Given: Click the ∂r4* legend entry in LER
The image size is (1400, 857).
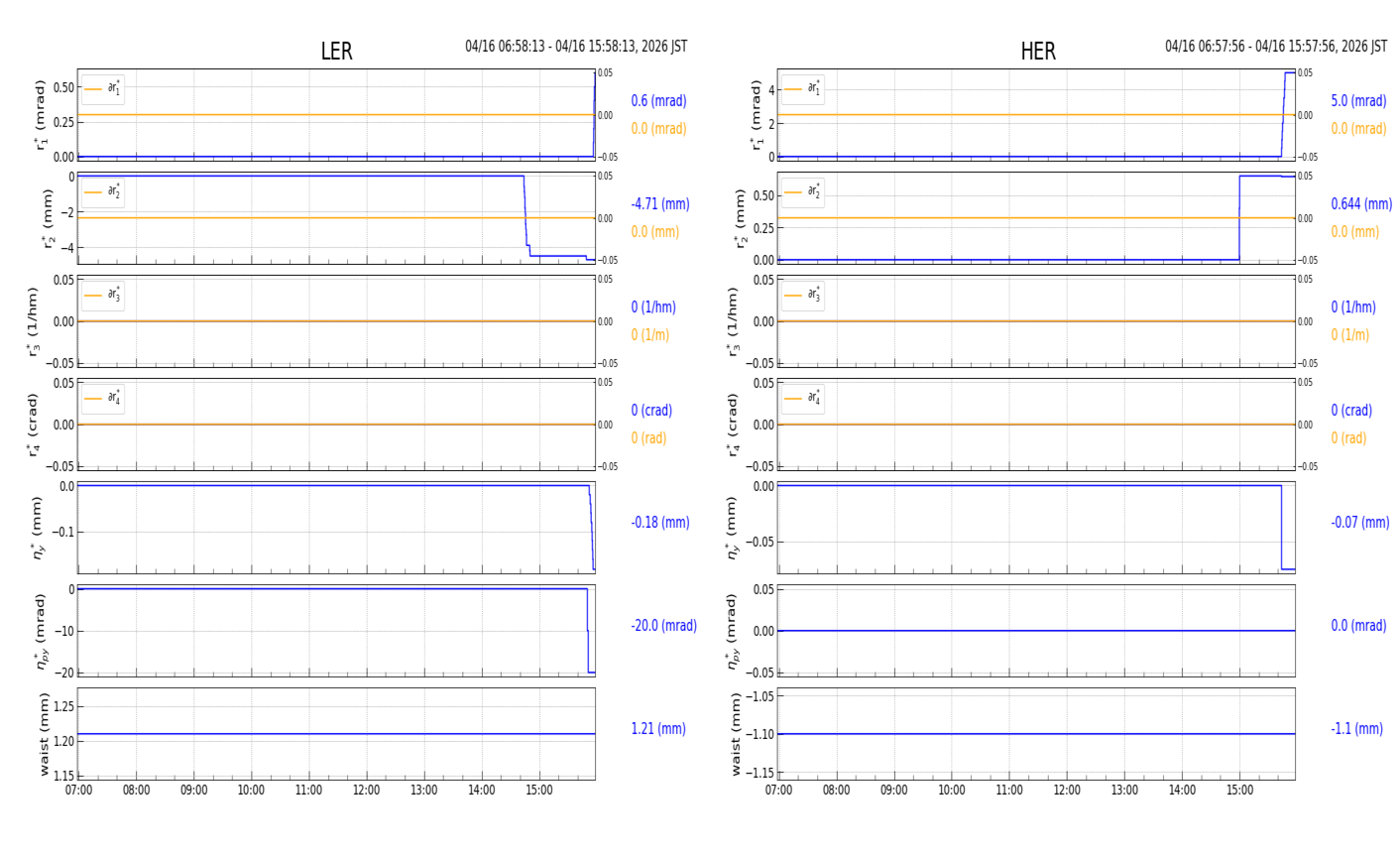Looking at the screenshot, I should [x=103, y=399].
